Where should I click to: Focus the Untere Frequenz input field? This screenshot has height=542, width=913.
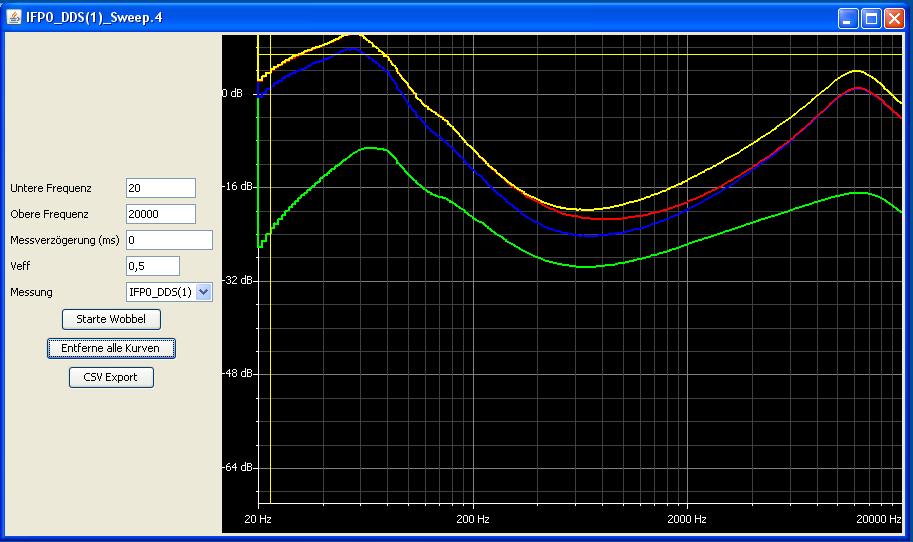coord(160,188)
